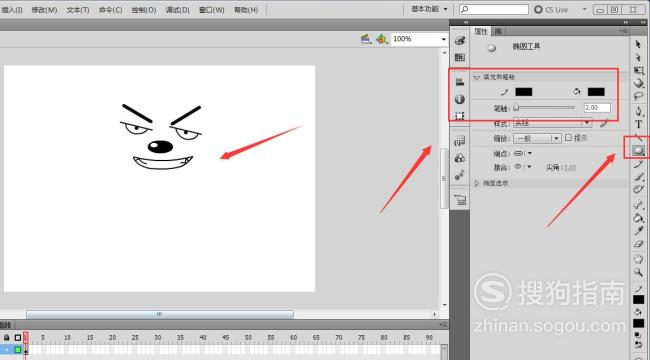Select the Subselection tool
This screenshot has width=650, height=360.
coord(638,57)
